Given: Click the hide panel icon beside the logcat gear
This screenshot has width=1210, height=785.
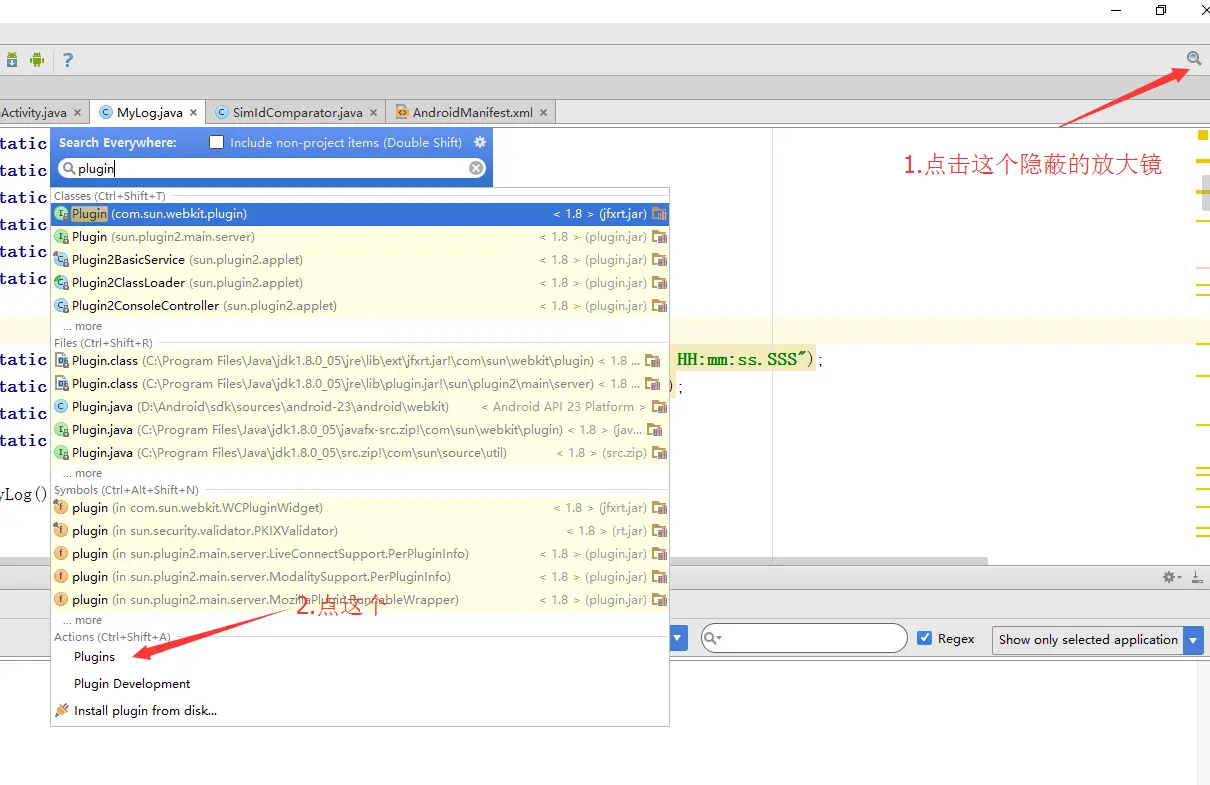Looking at the screenshot, I should point(1197,577).
